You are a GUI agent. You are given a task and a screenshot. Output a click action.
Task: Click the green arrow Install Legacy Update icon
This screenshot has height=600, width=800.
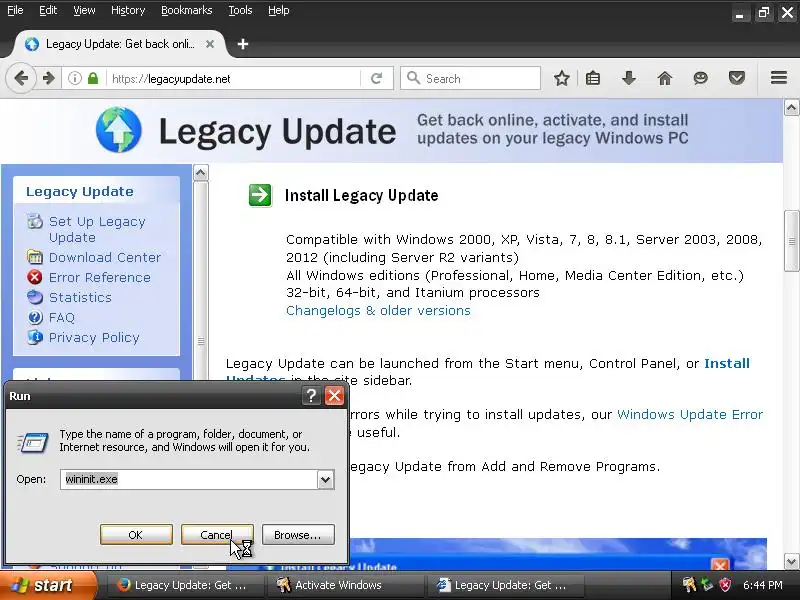pos(260,195)
